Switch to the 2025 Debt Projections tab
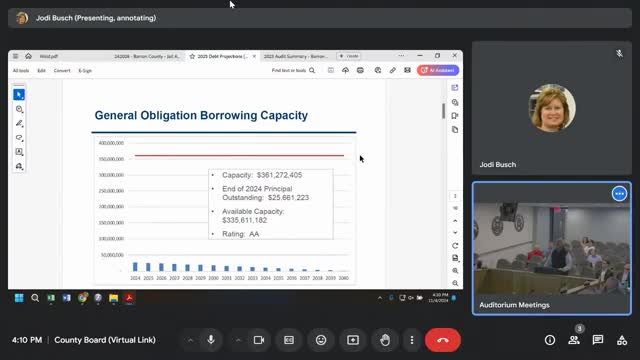Image resolution: width=640 pixels, height=360 pixels. tap(222, 56)
